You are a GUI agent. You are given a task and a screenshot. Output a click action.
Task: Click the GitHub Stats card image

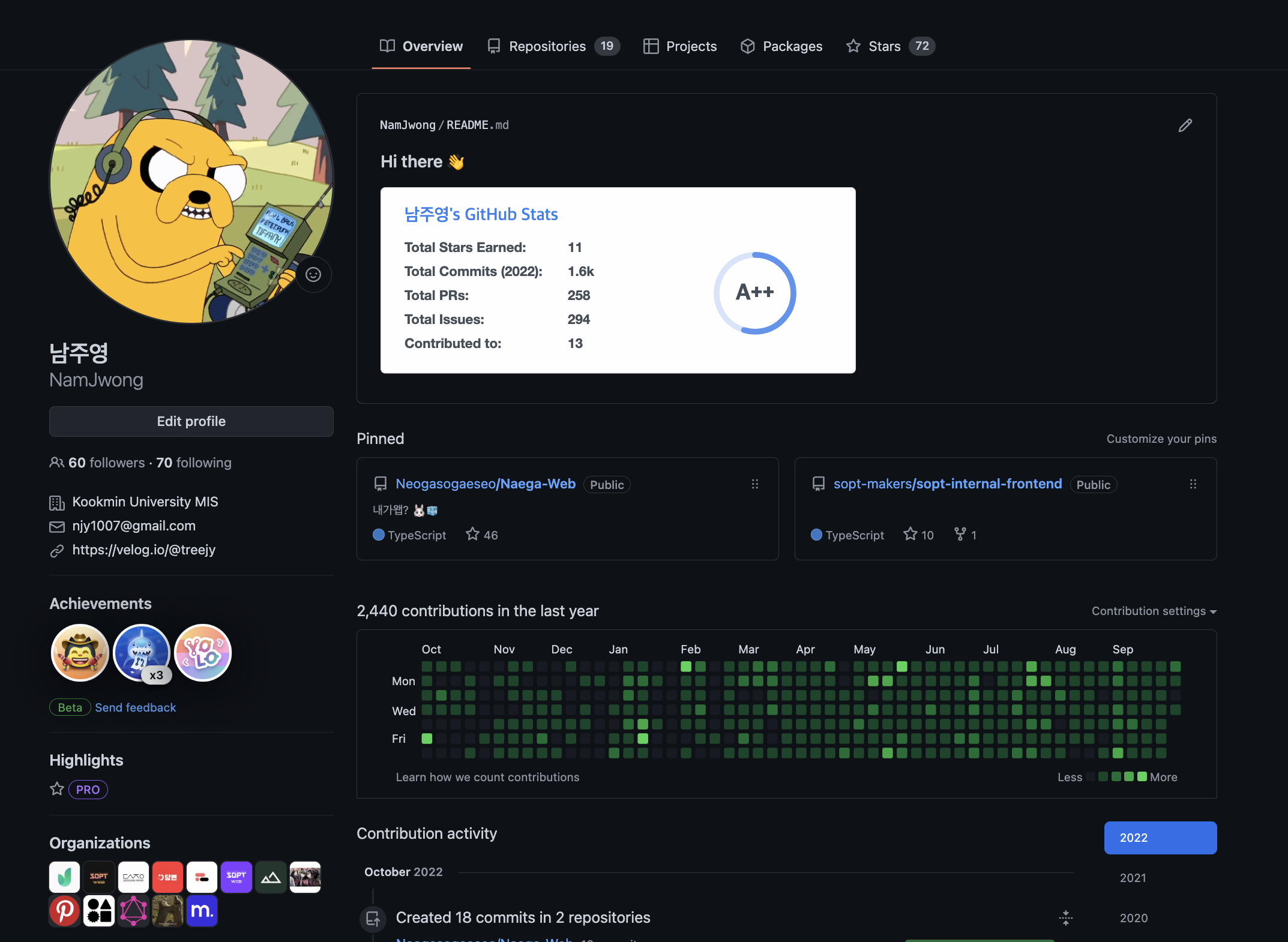click(618, 280)
